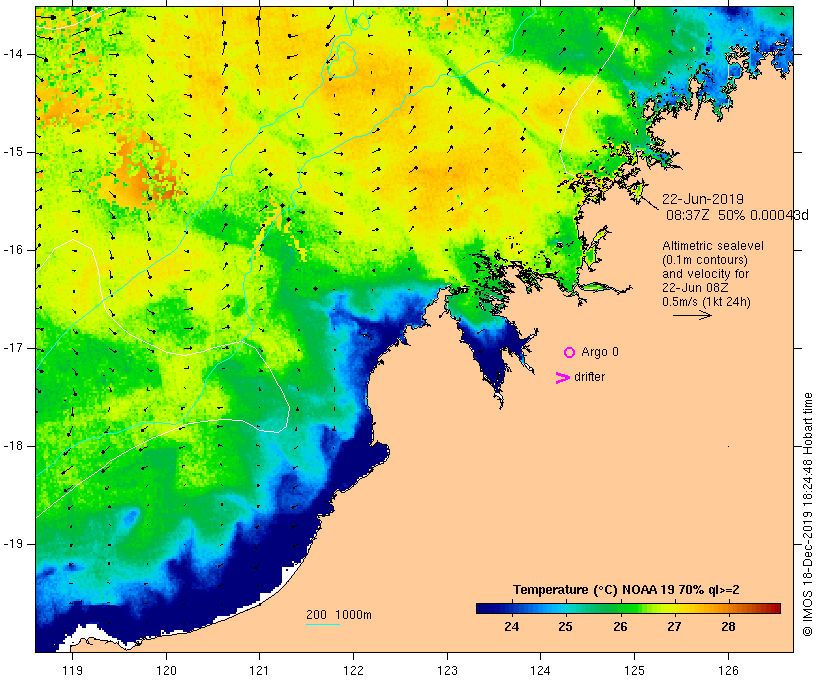The height and width of the screenshot is (680, 820).
Task: Click the latitude label '-19'
Action: (13, 544)
